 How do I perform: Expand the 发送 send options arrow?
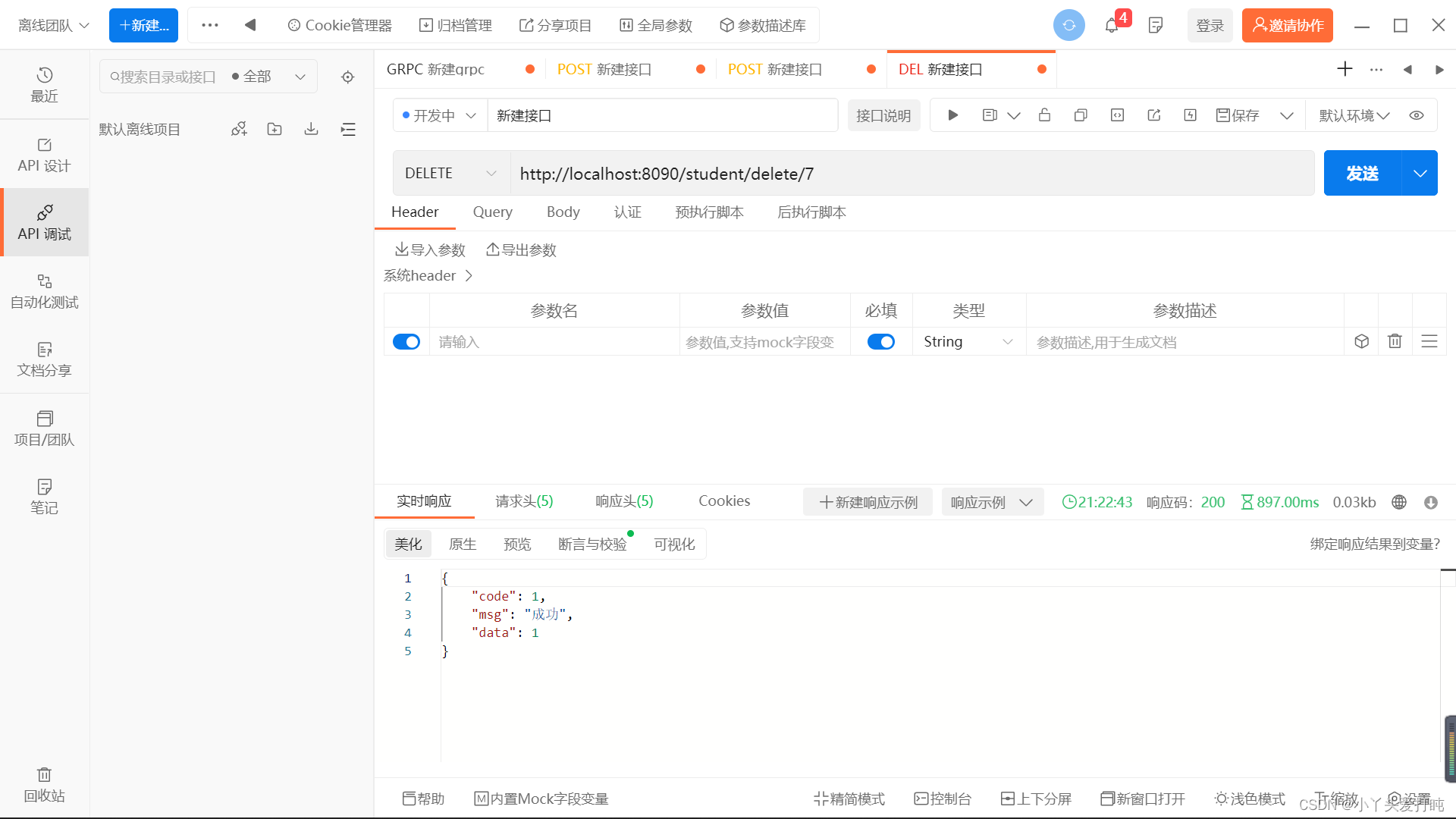pyautogui.click(x=1420, y=173)
